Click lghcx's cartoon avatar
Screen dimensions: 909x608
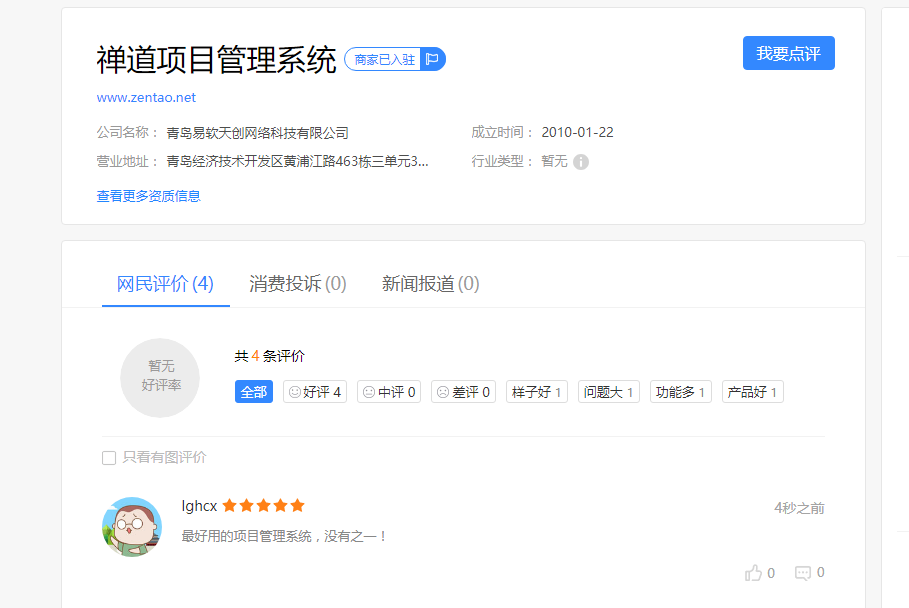tap(132, 526)
